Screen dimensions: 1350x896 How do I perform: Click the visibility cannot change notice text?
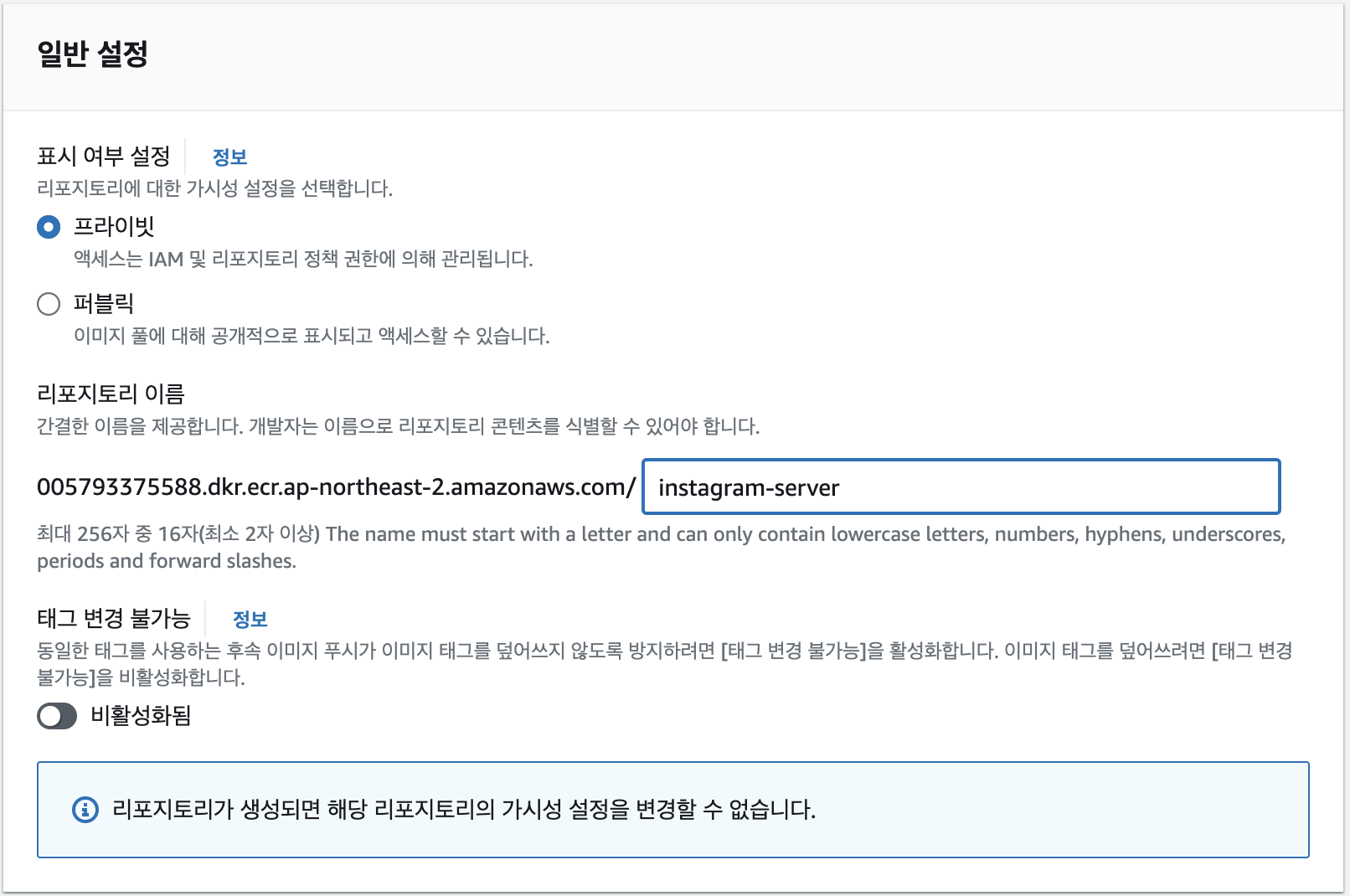(x=464, y=810)
